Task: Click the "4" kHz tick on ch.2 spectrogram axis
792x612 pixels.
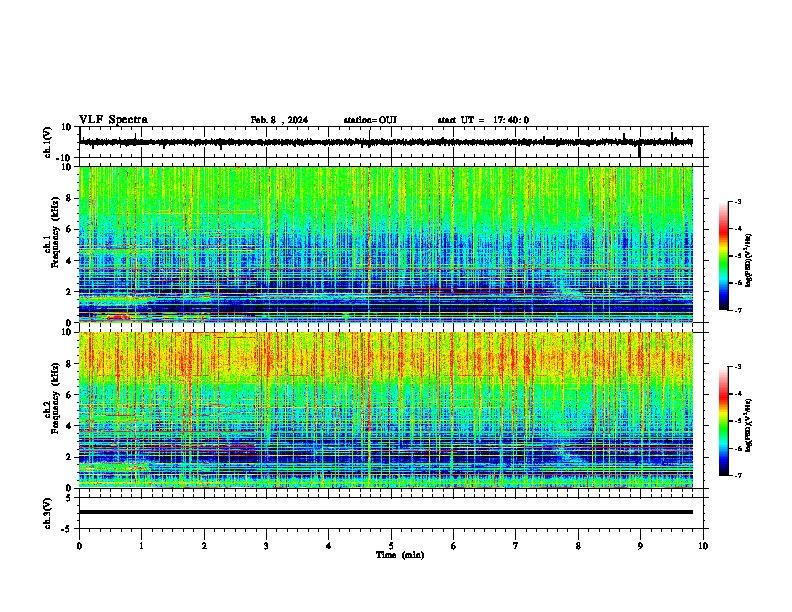Action: coord(70,426)
